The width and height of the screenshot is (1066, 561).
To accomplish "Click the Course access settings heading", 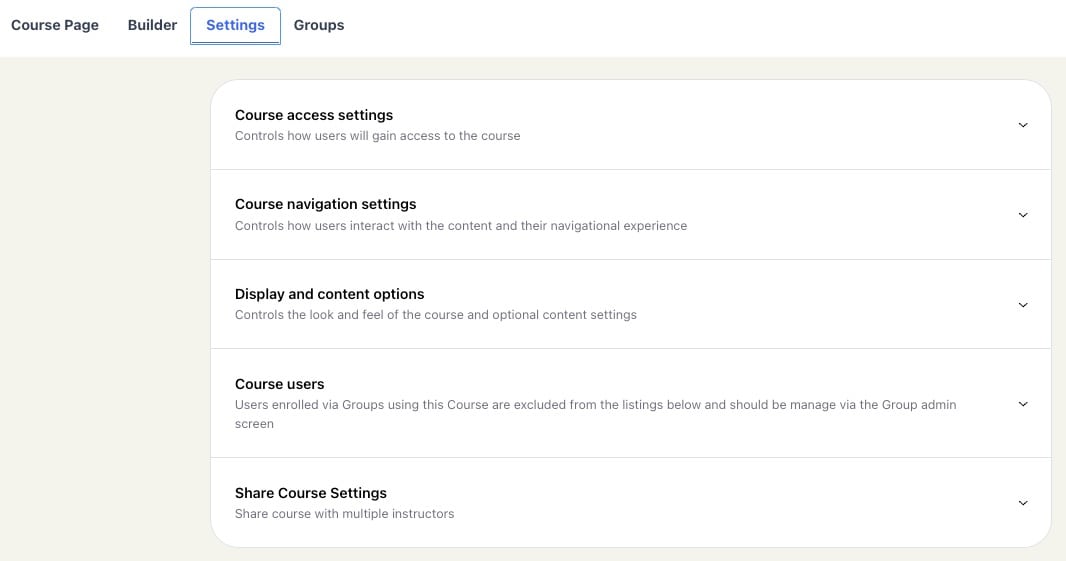I will tap(314, 115).
